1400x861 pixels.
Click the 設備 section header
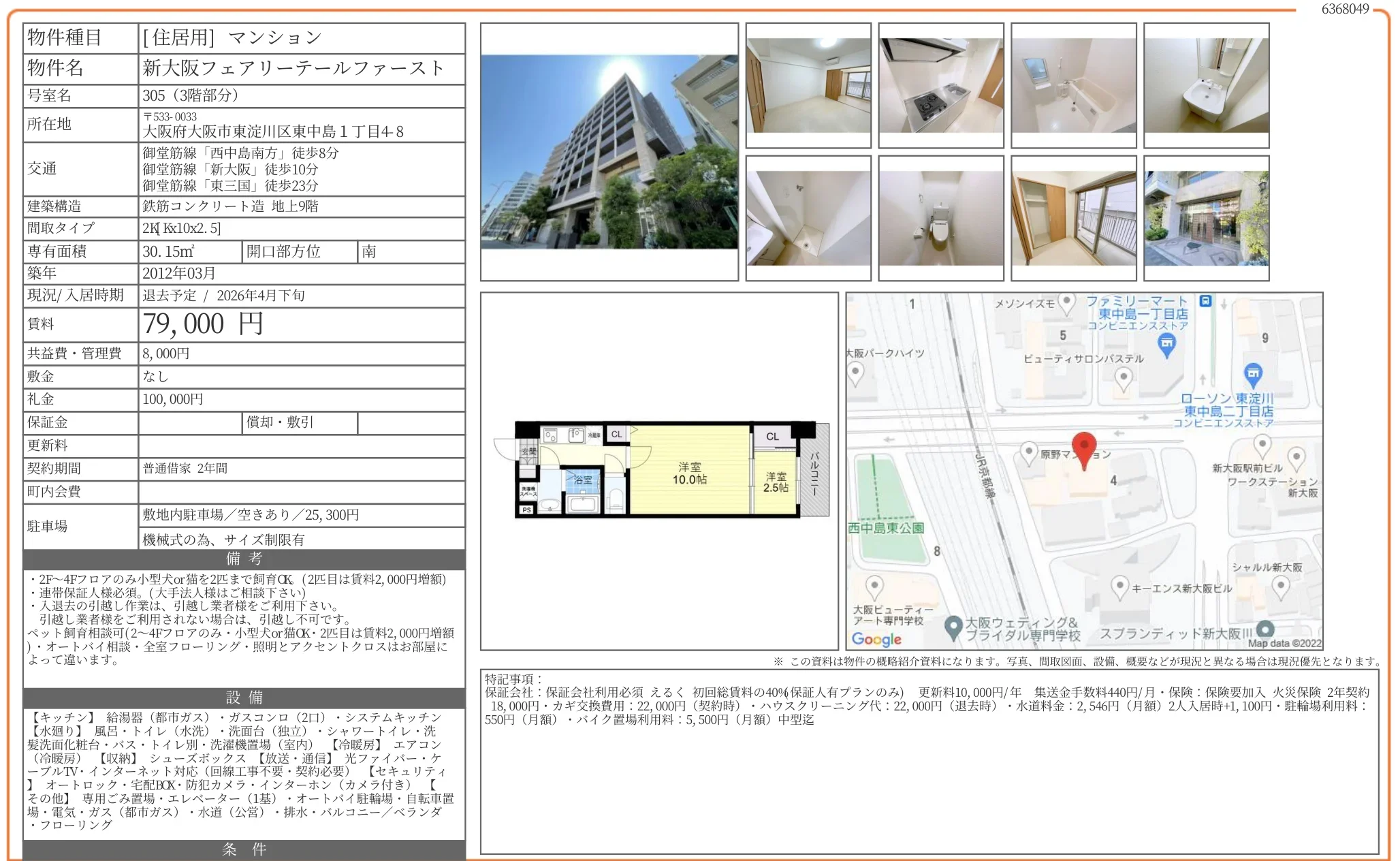[x=244, y=698]
